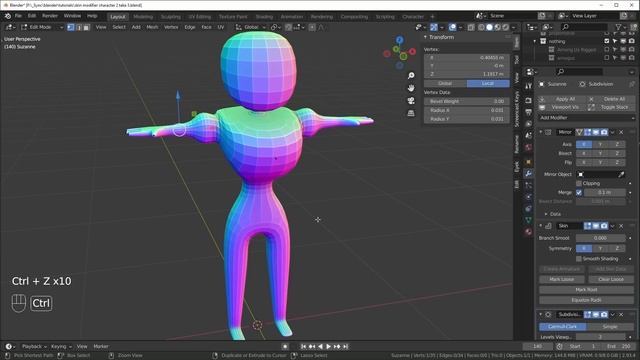Open the File menu
Viewport: 640px width, 360px height.
coord(18,16)
